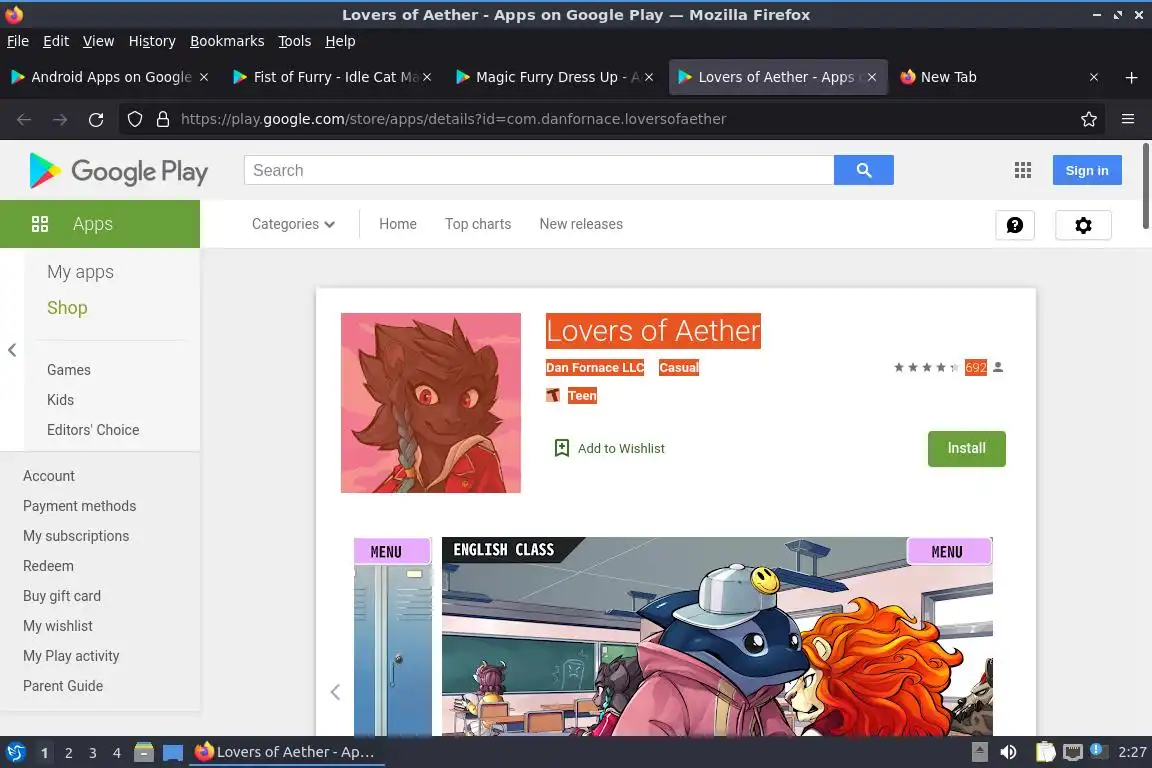Open the History menu
Screen dimensions: 1152x768
(152, 41)
